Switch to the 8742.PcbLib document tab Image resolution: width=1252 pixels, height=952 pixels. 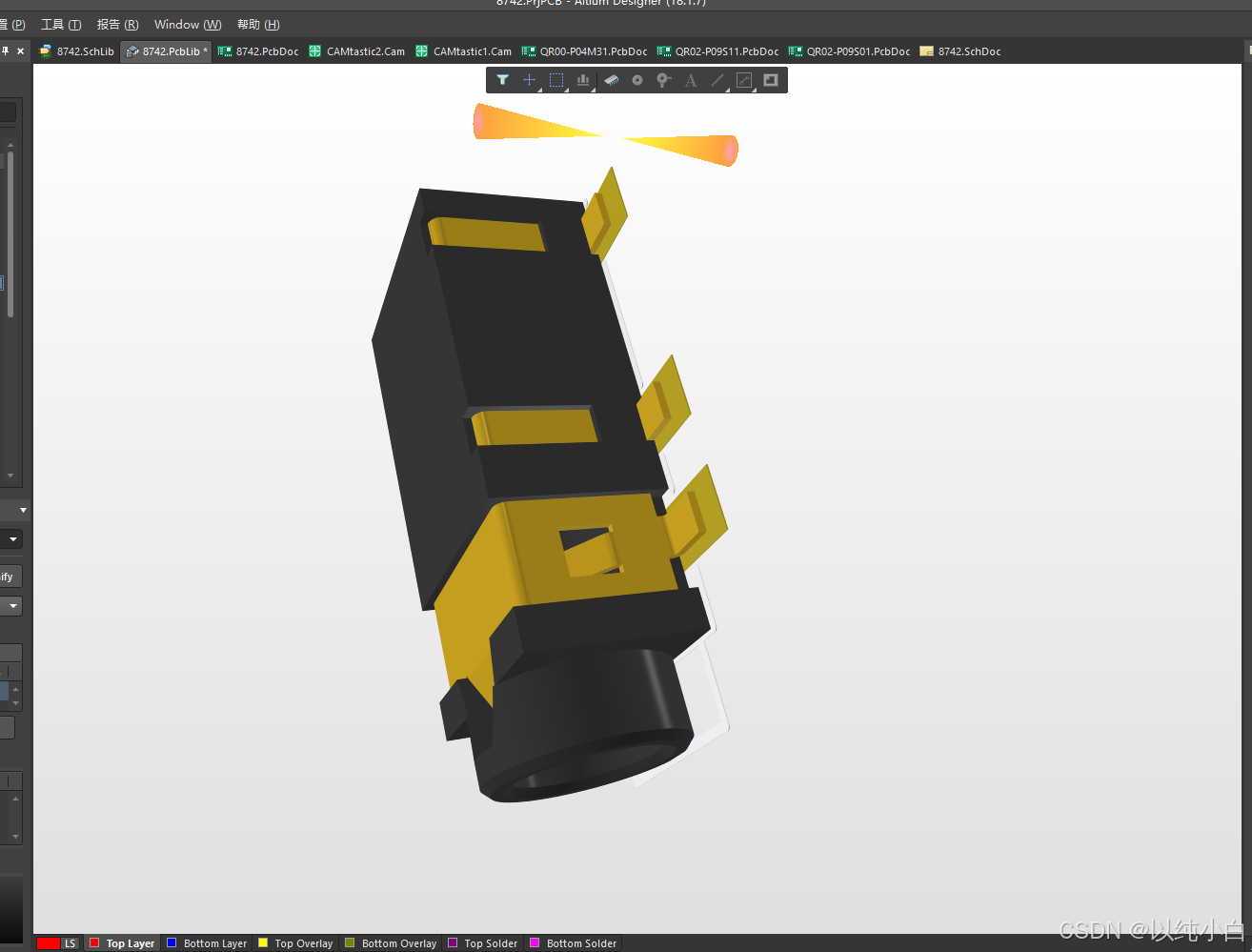[x=166, y=51]
